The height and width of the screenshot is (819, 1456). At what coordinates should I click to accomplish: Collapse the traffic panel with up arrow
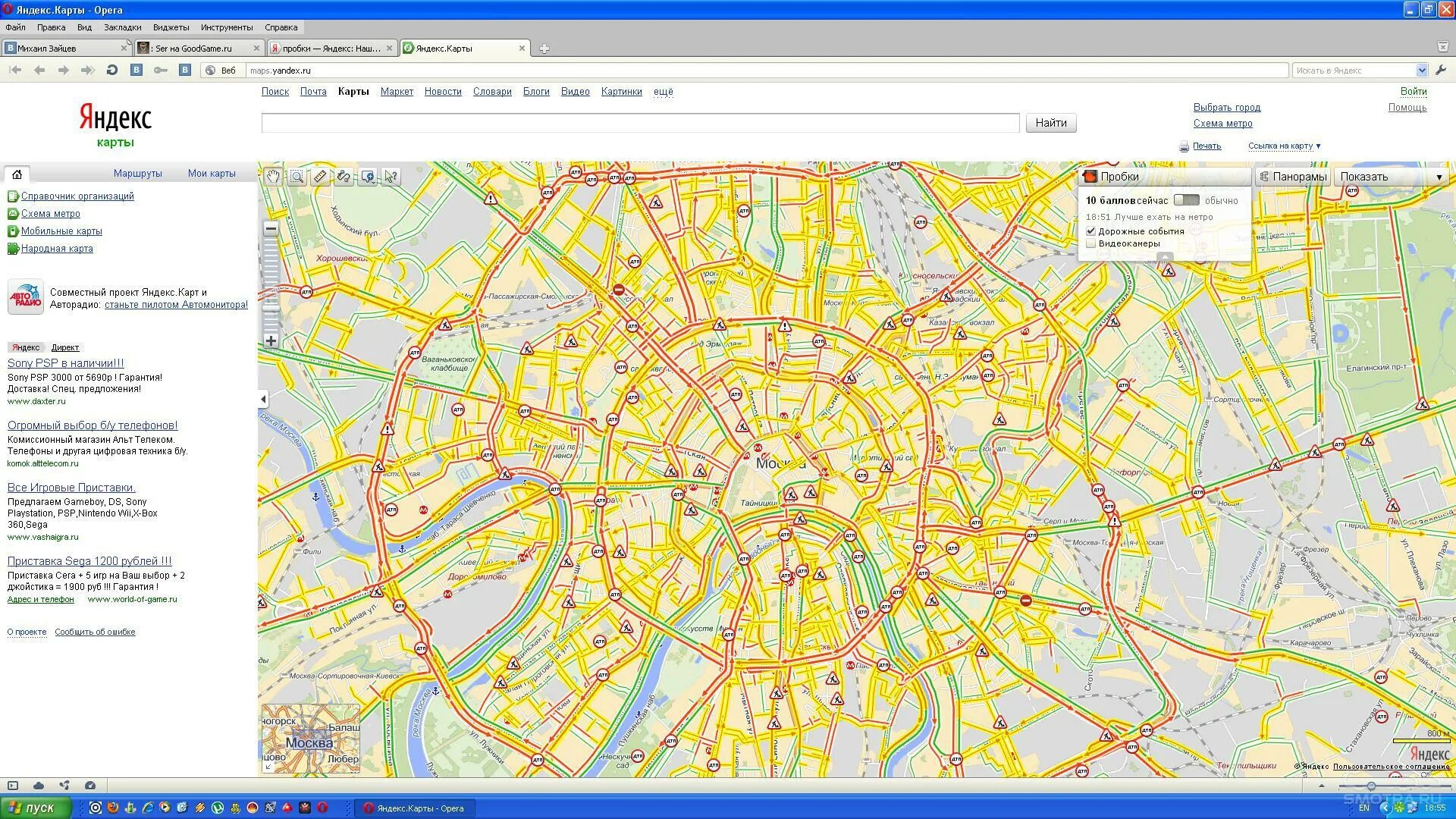coord(1165,256)
